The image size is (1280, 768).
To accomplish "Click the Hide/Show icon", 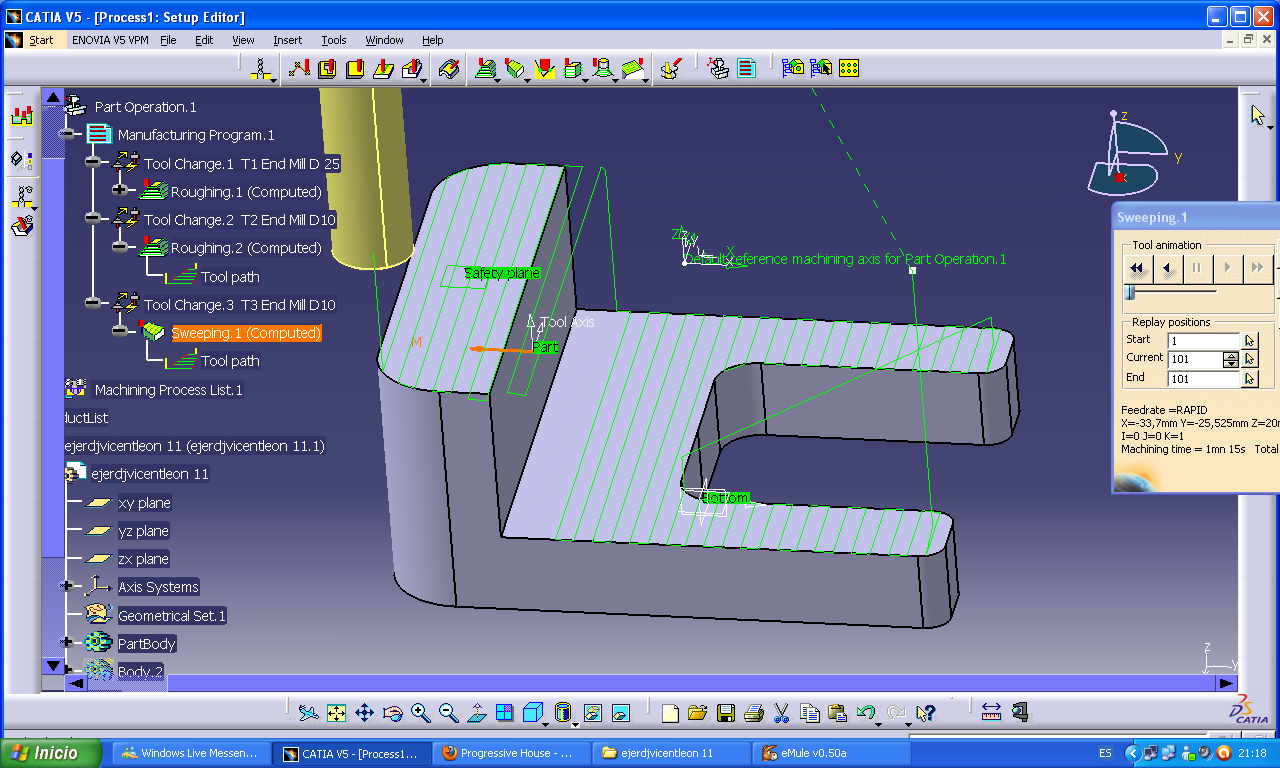I will (x=592, y=713).
